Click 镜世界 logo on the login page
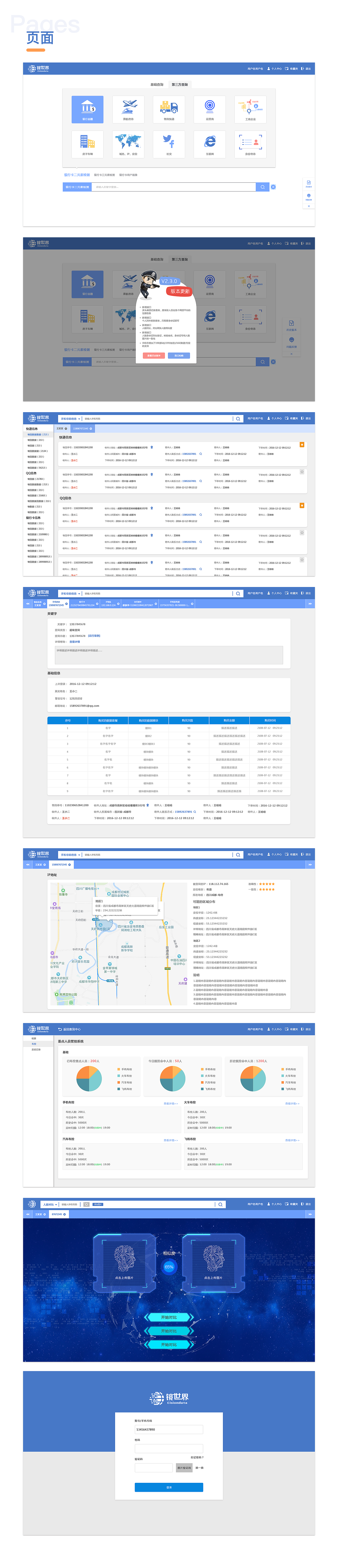The height and width of the screenshot is (1568, 338). (x=169, y=1398)
